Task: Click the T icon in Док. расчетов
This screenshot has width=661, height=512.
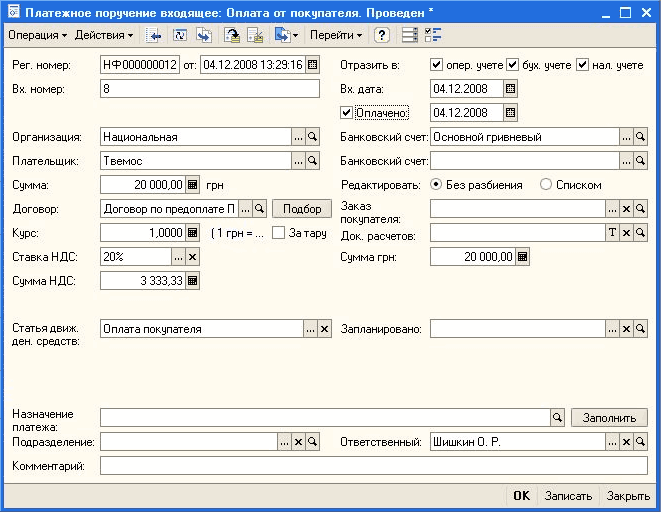Action: (613, 232)
